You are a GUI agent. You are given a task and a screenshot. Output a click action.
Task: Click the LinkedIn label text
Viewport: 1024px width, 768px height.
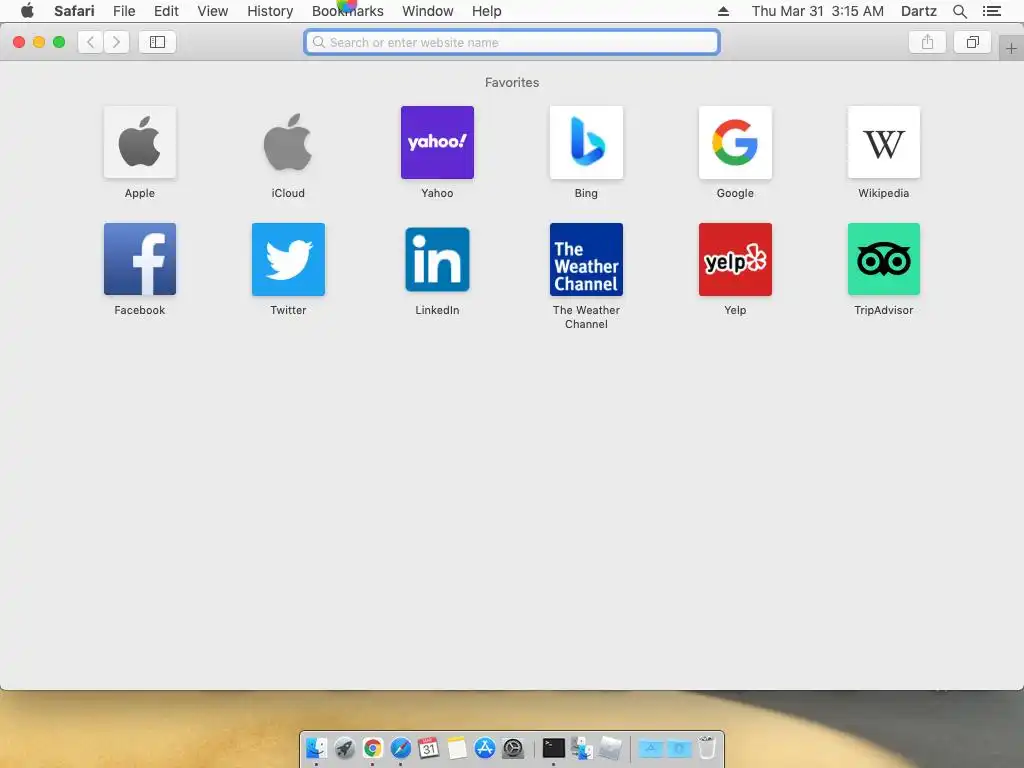[x=437, y=310]
